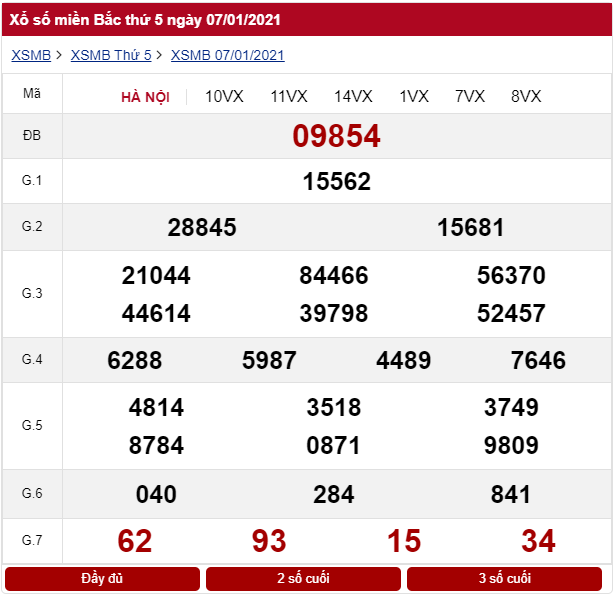Select the G.4 number 5987

pyautogui.click(x=269, y=360)
